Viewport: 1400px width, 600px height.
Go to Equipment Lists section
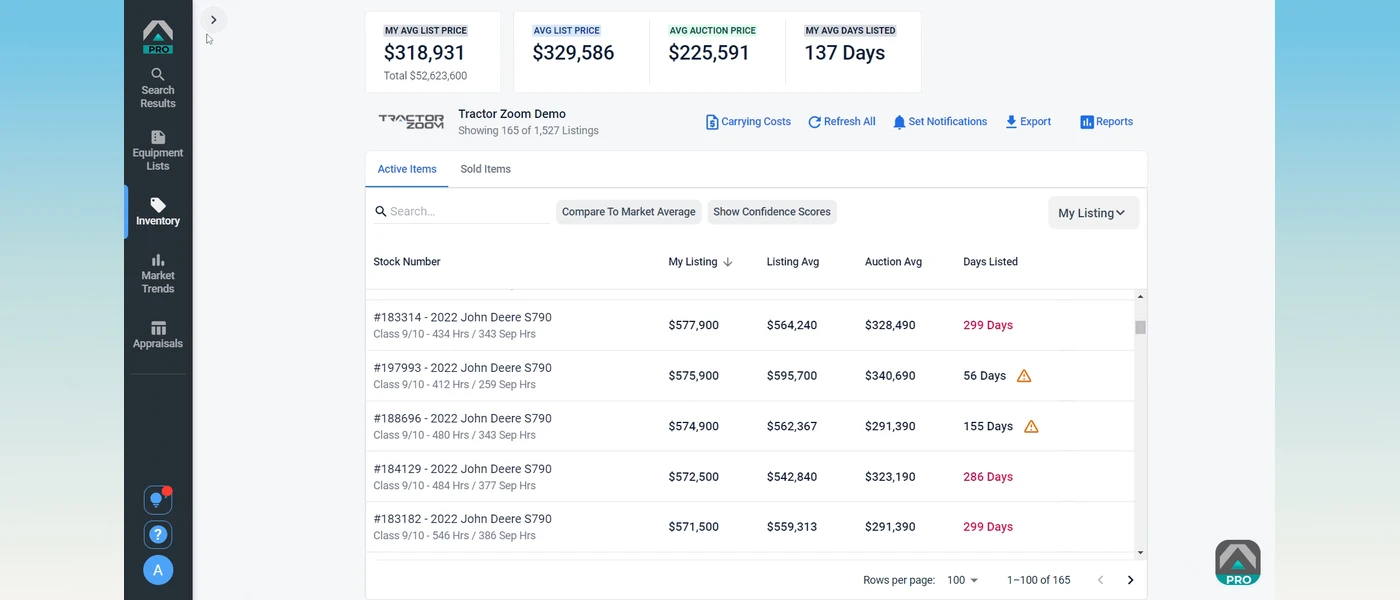pyautogui.click(x=158, y=150)
